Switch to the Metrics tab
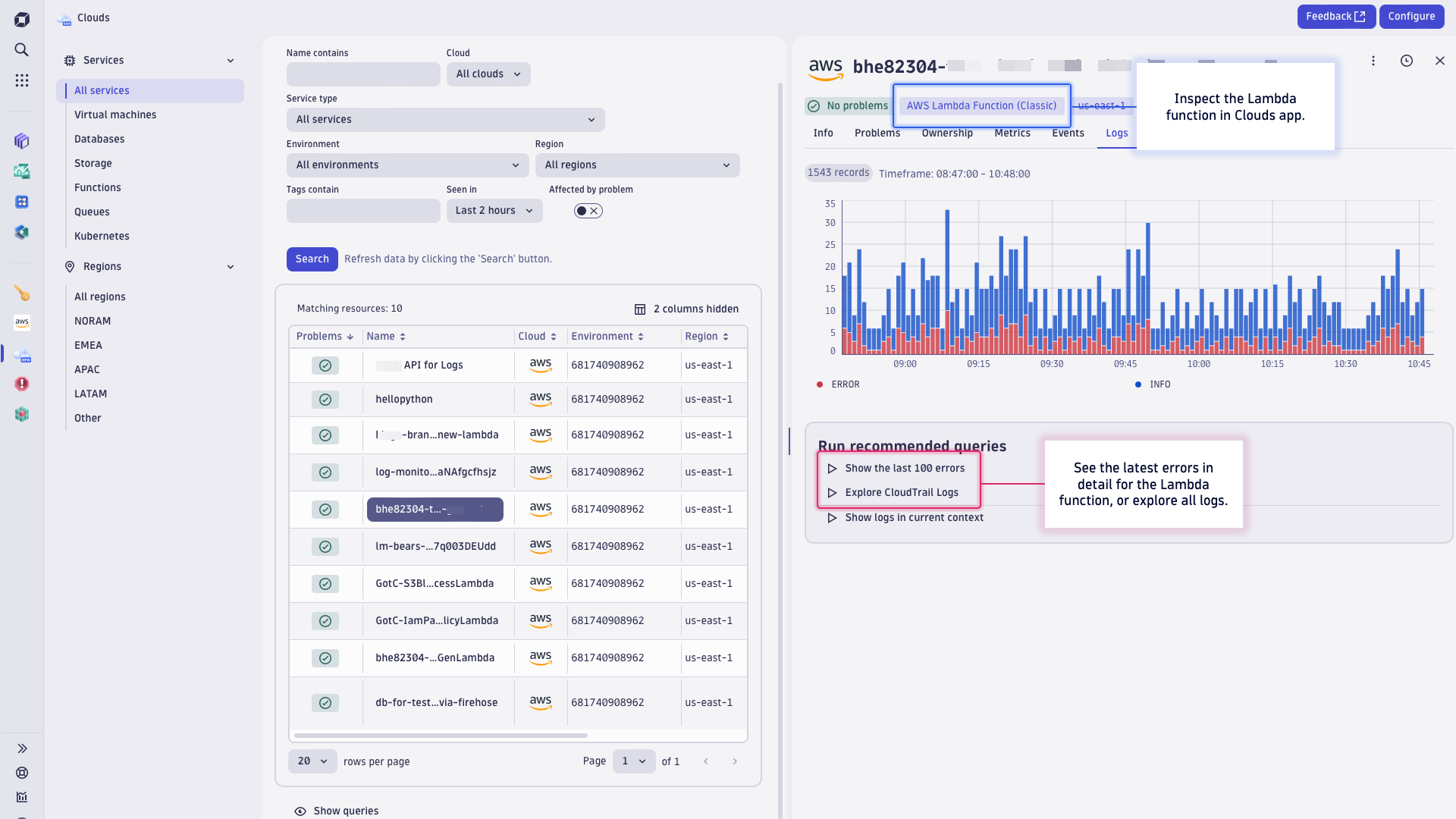The width and height of the screenshot is (1456, 819). pos(1012,133)
